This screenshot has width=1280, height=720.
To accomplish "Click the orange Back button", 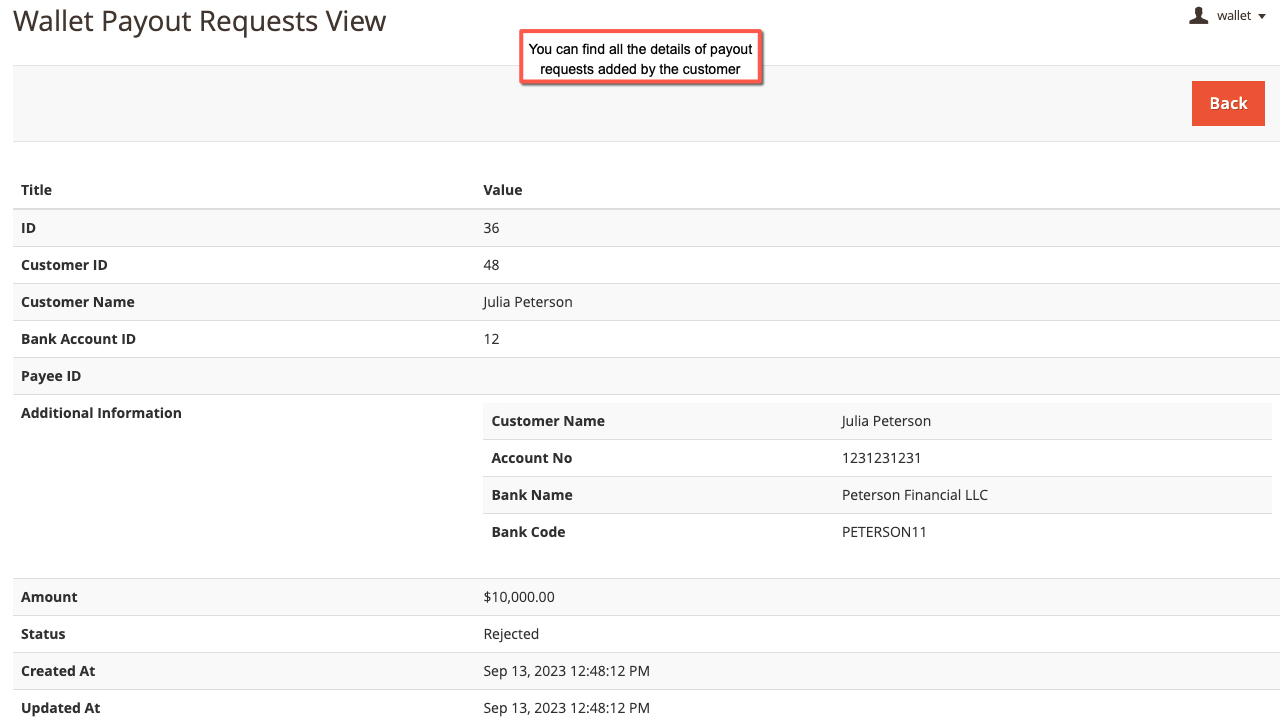I will pos(1228,103).
